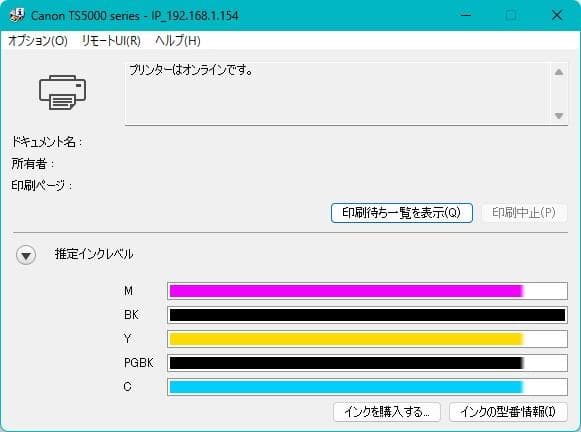Click the 印刷中止(P) button

(x=524, y=213)
